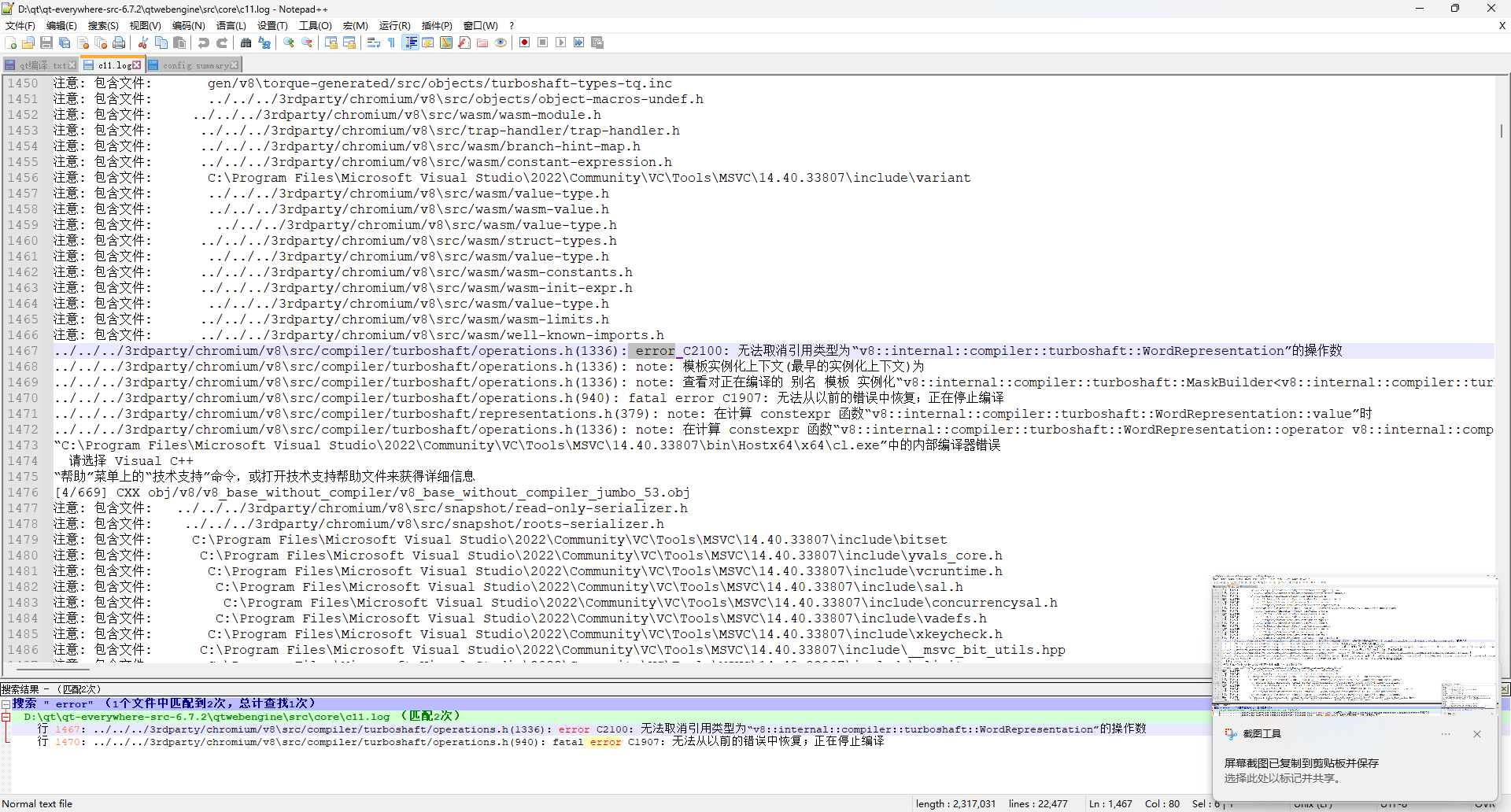Dismiss the 截图工具 notification

[1477, 734]
